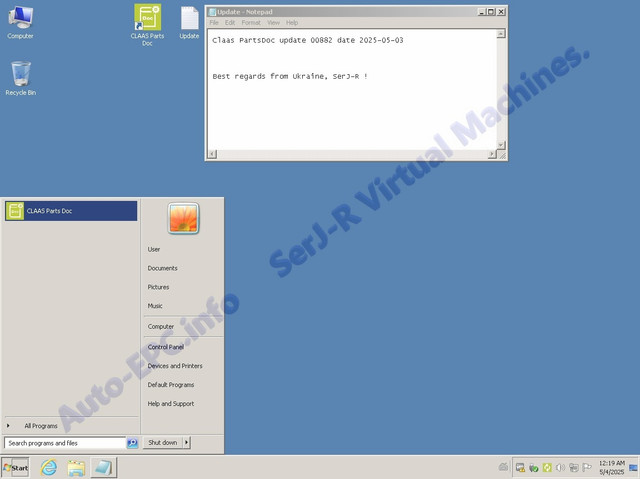The height and width of the screenshot is (479, 640).
Task: Expand All Programs in Start menu
Action: (41, 426)
